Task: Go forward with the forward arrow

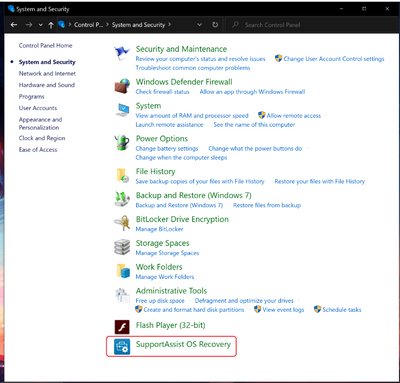Action: 29,25
